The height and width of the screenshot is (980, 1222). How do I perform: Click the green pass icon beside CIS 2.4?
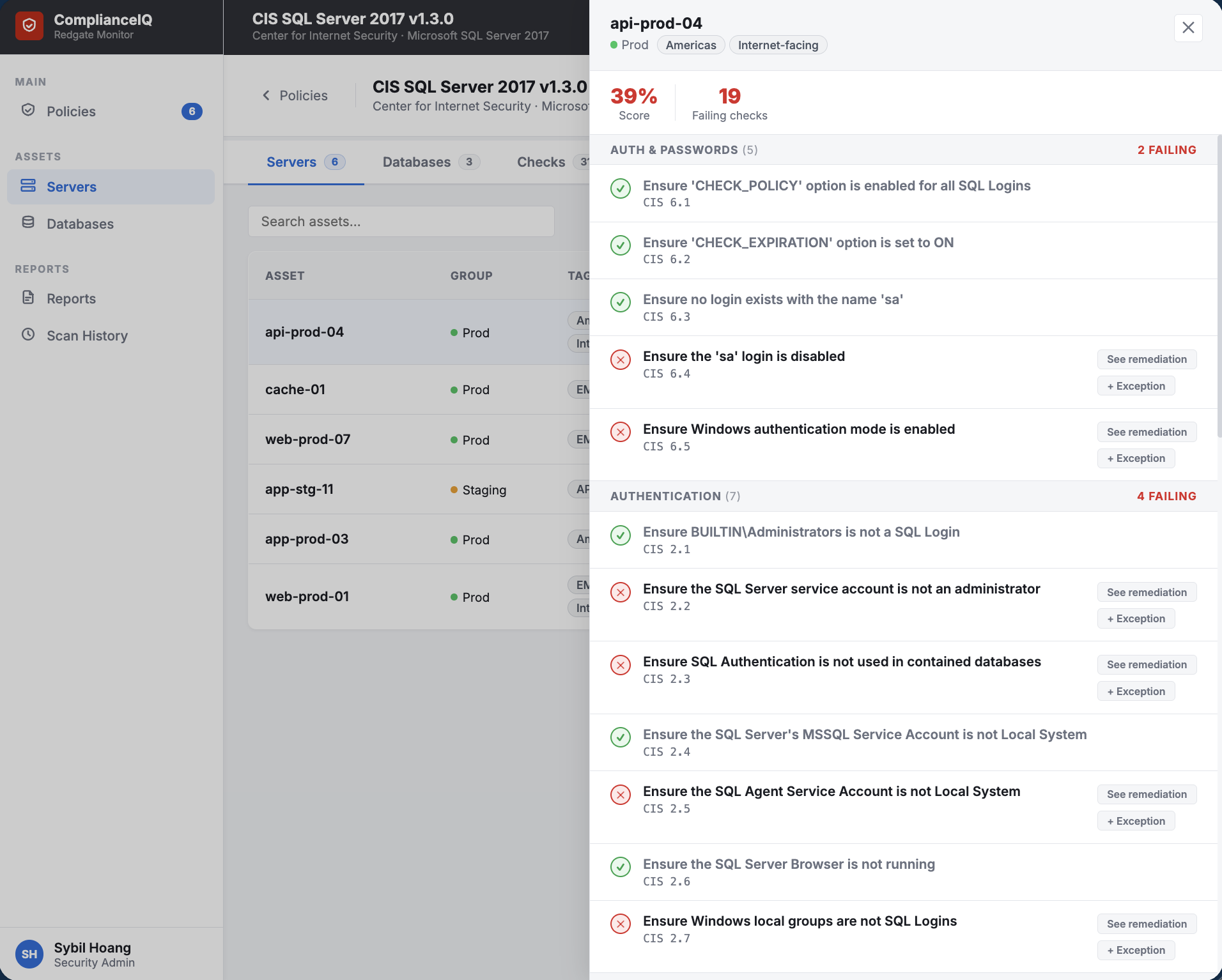(621, 738)
